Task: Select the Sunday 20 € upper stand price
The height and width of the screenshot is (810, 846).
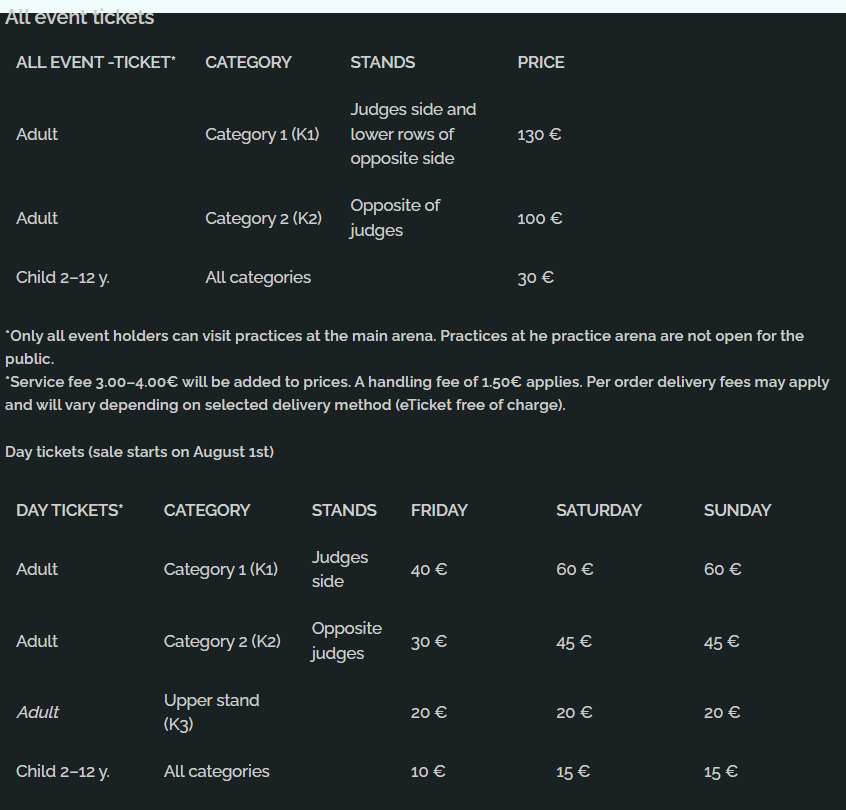Action: pos(722,712)
